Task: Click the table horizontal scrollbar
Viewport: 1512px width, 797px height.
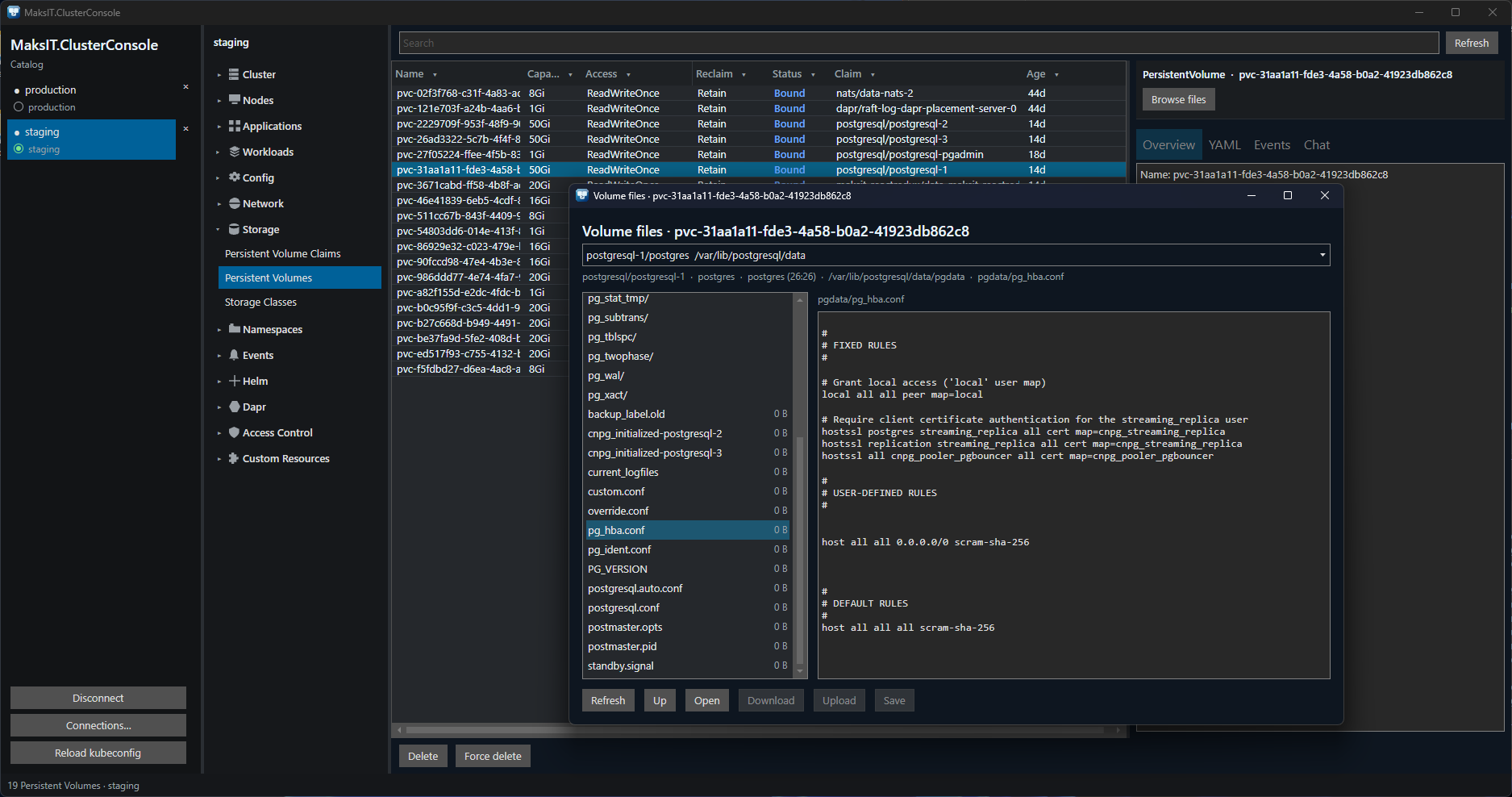Action: 755,730
